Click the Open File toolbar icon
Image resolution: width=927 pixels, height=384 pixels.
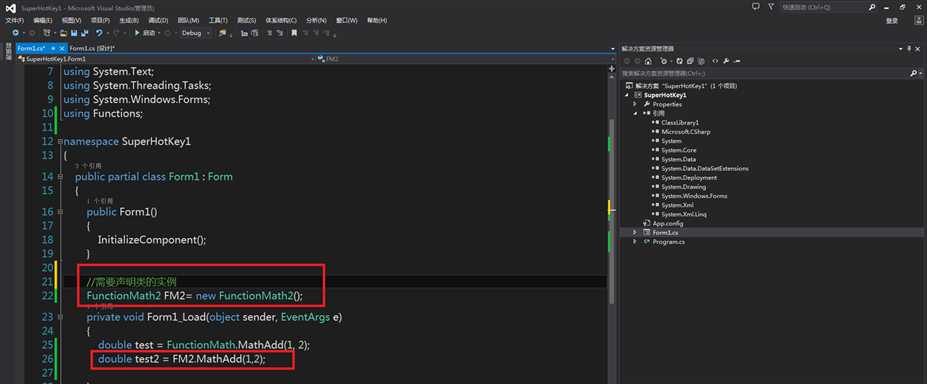click(x=63, y=33)
